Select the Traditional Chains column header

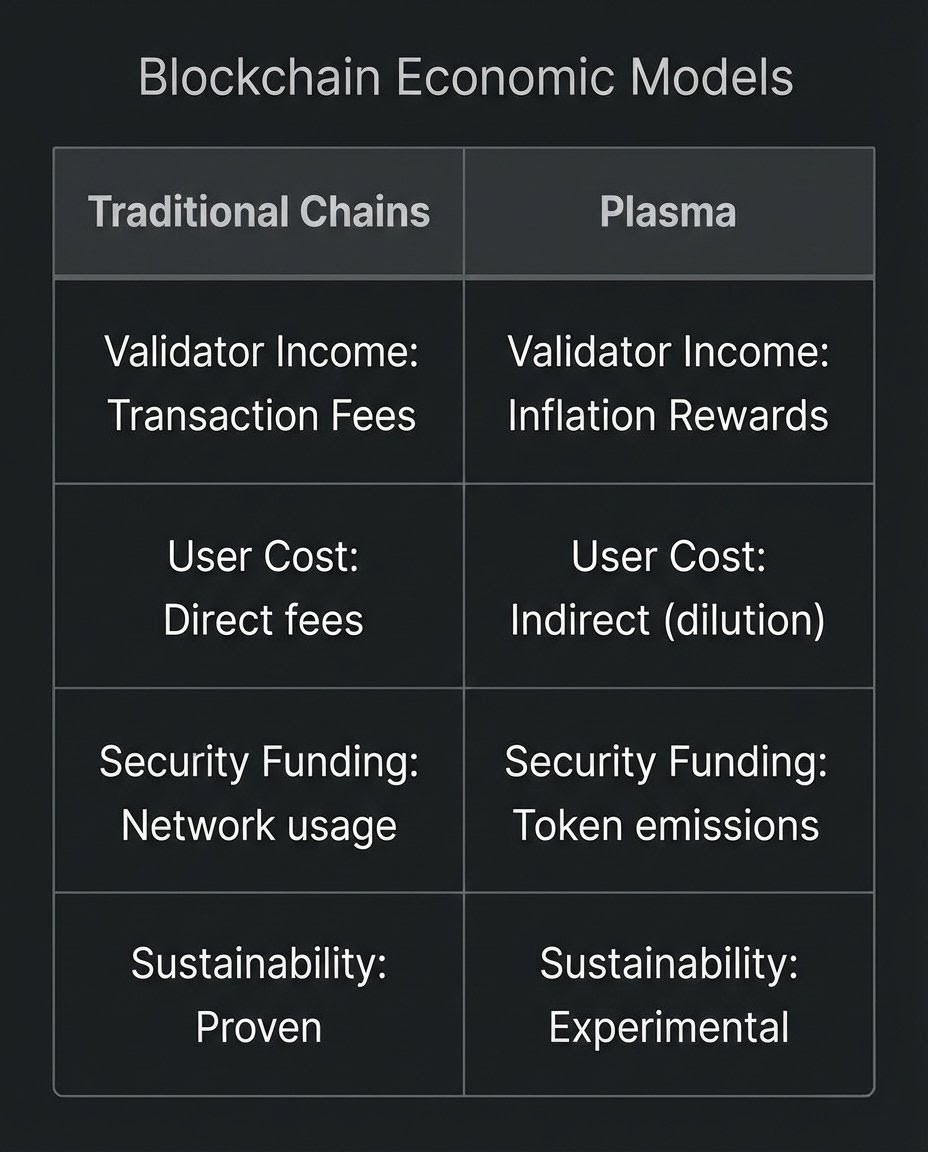tap(259, 212)
